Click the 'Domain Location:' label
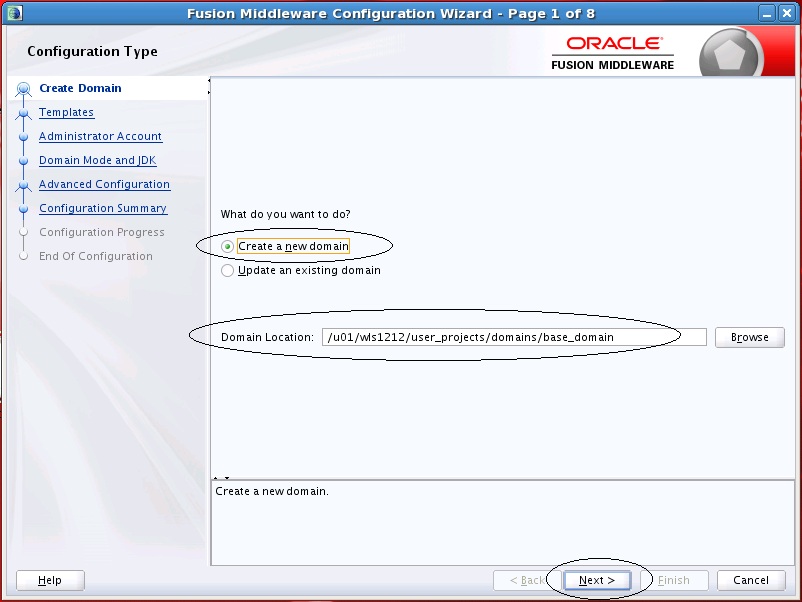 tap(267, 337)
